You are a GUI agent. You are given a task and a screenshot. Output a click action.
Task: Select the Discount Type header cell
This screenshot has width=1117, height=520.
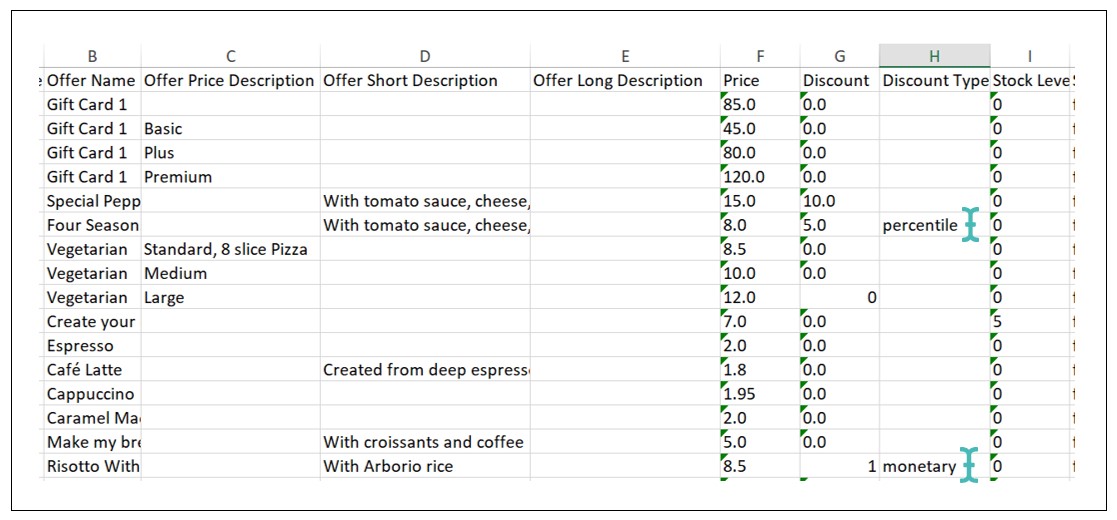tap(934, 81)
